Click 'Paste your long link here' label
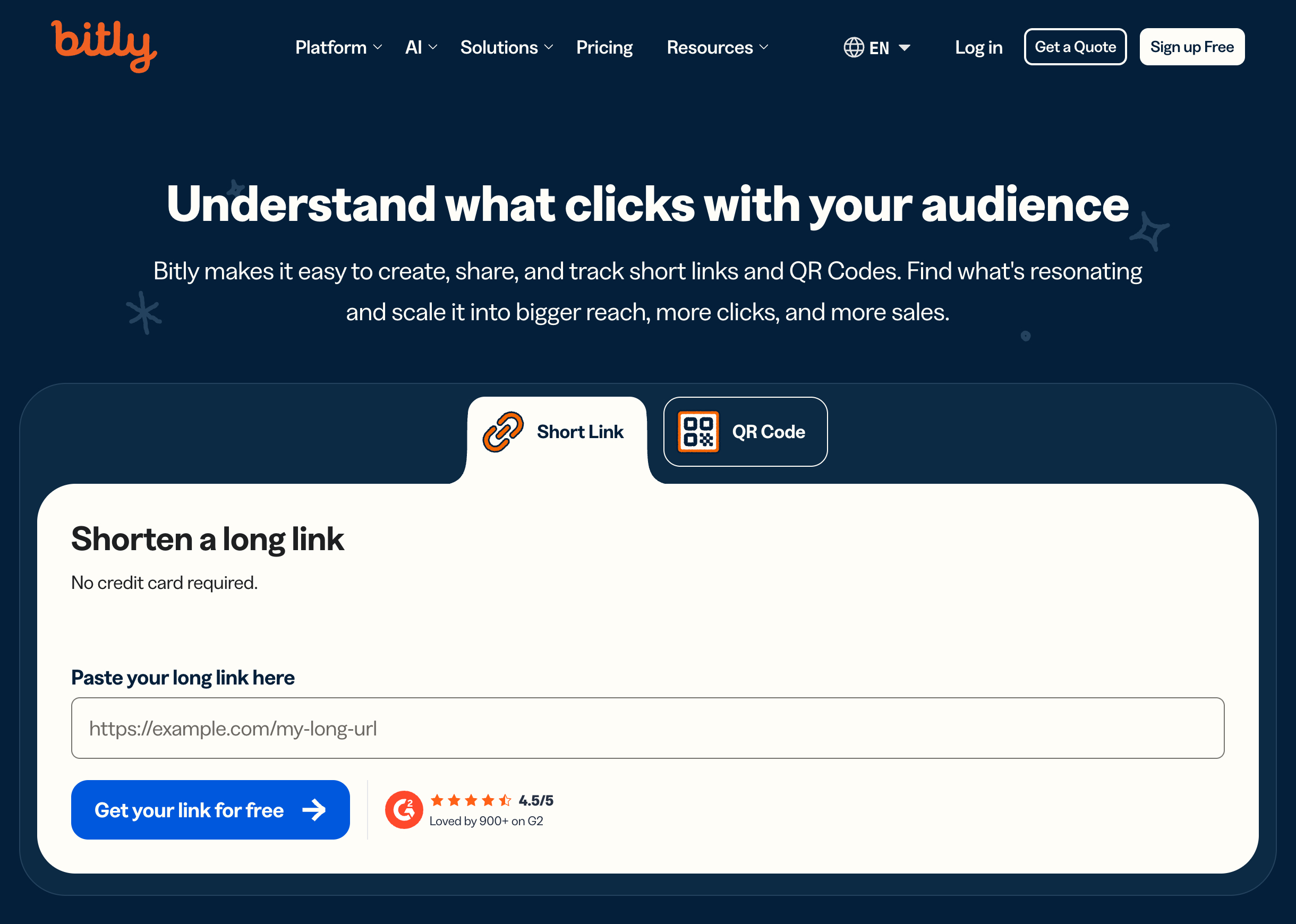The image size is (1296, 924). [183, 678]
